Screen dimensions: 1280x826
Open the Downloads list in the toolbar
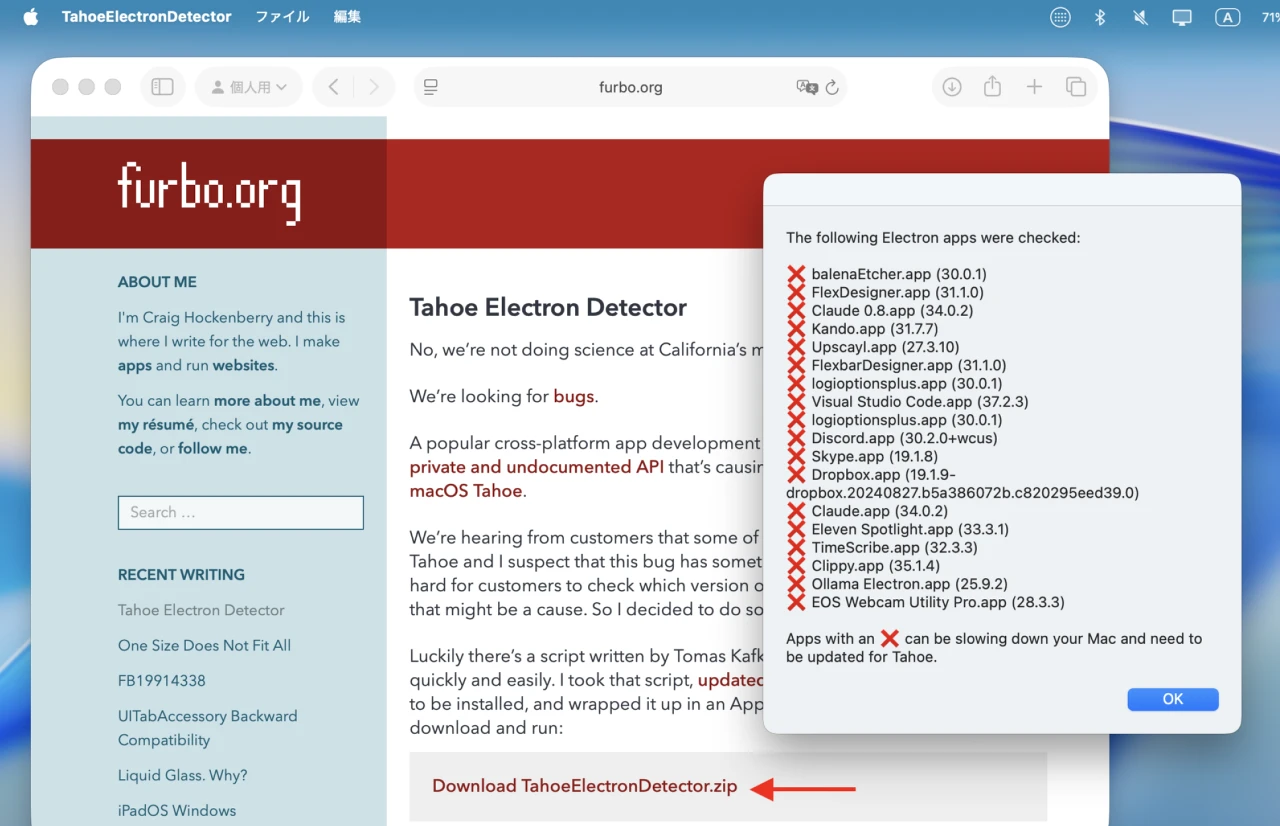click(951, 87)
